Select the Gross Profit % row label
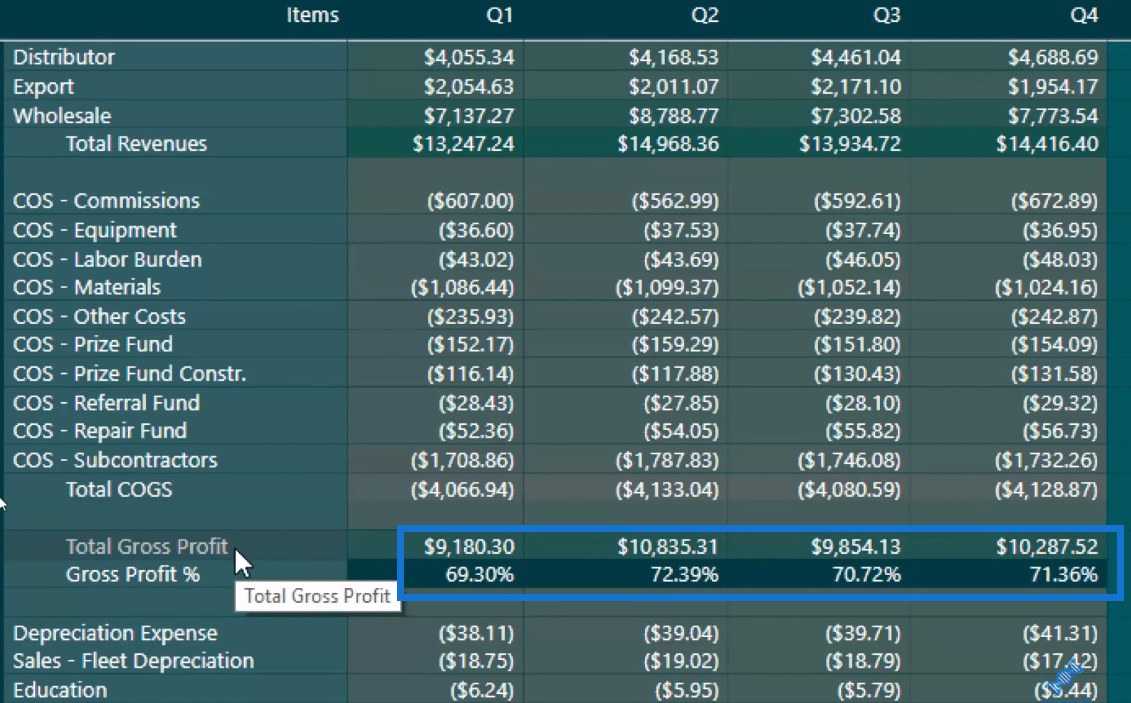The image size is (1131, 703). click(x=133, y=575)
